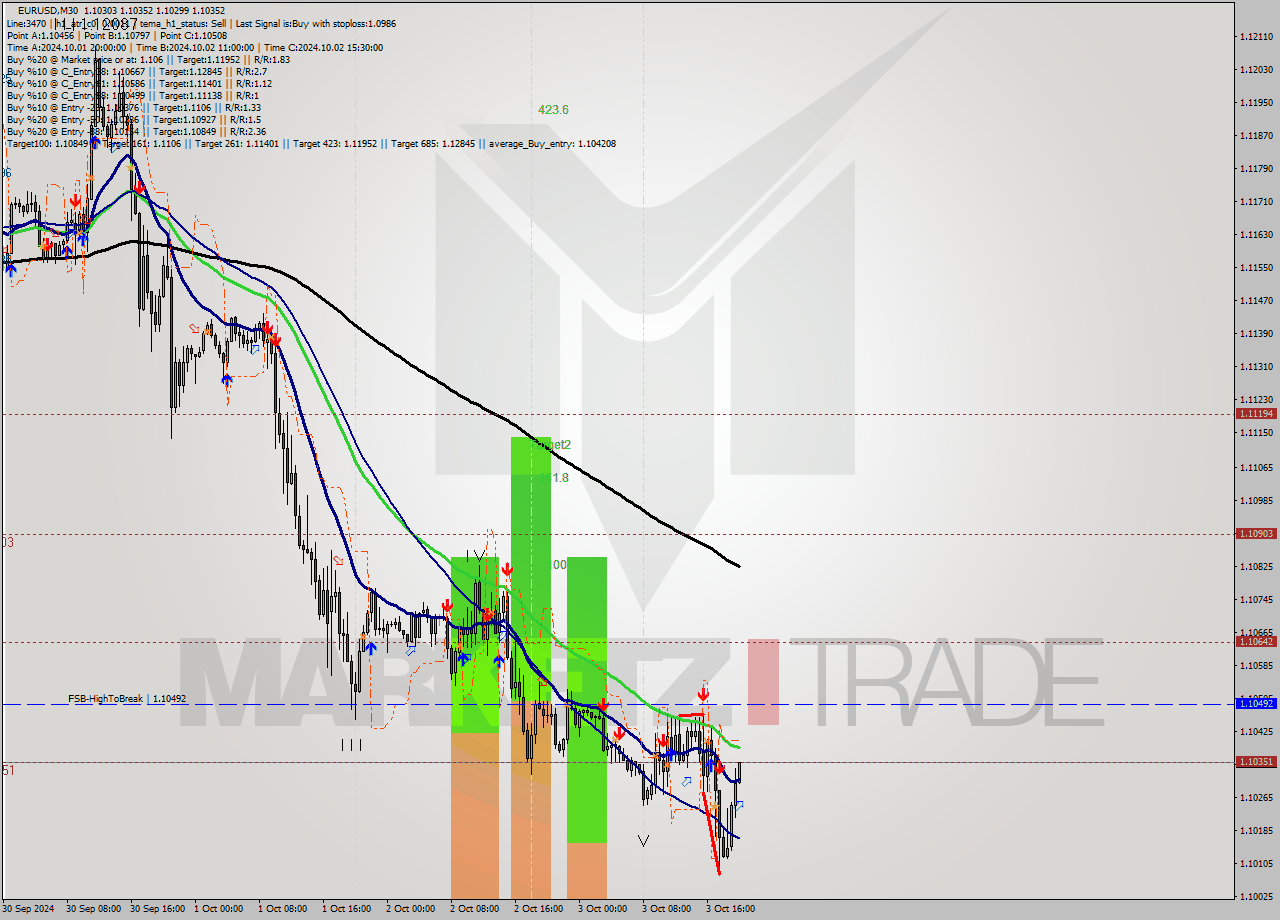1280x920 pixels.
Task: Click the '3 Oct 00:00' time axis label
Action: click(603, 909)
